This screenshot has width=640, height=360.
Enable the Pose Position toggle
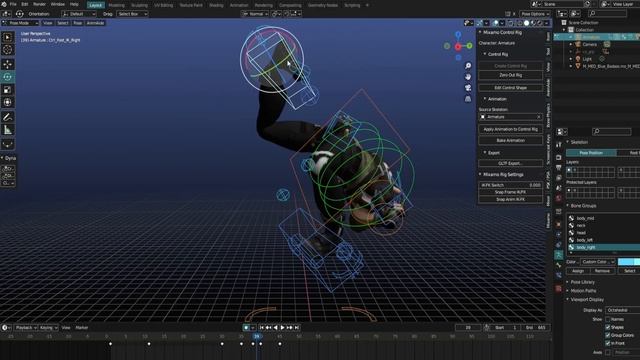pyautogui.click(x=591, y=153)
